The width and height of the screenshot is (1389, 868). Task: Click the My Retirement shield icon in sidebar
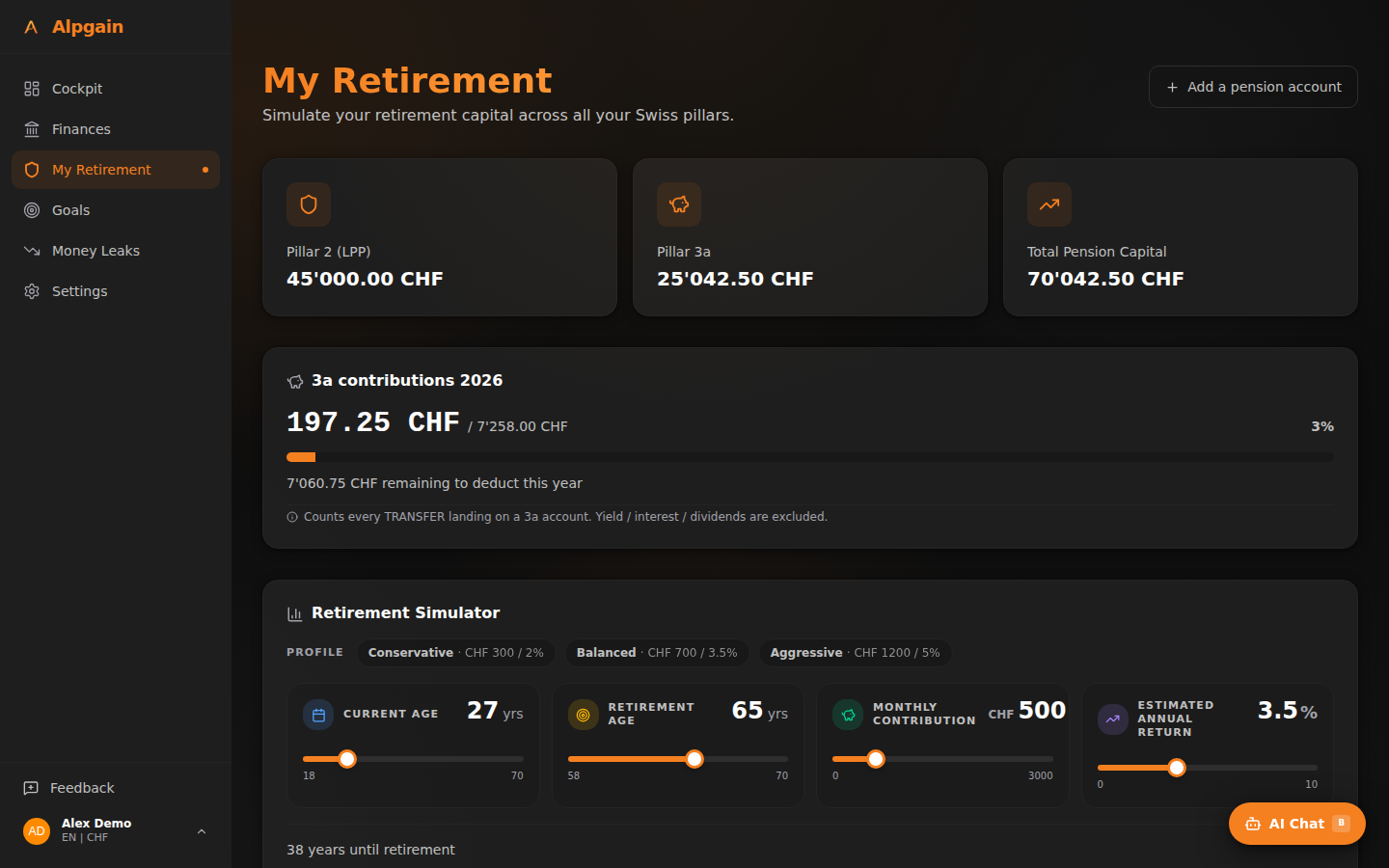click(32, 170)
